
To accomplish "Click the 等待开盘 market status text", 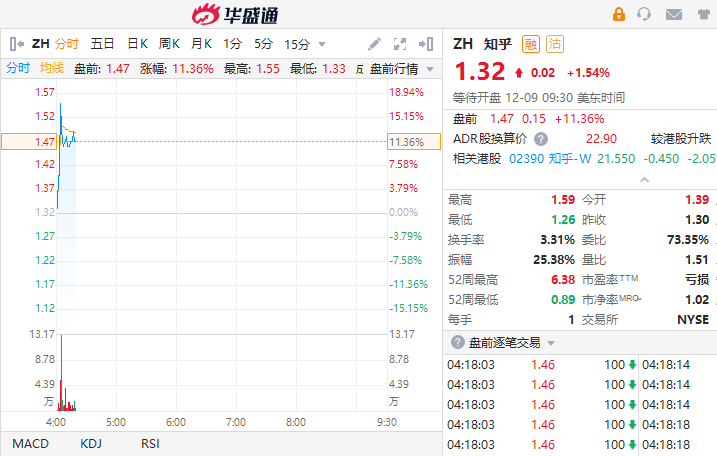I will coord(478,98).
